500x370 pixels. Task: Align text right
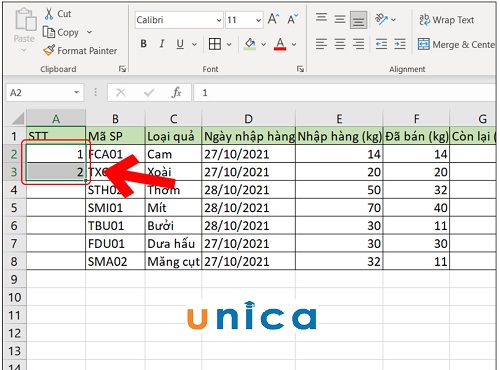pos(359,44)
